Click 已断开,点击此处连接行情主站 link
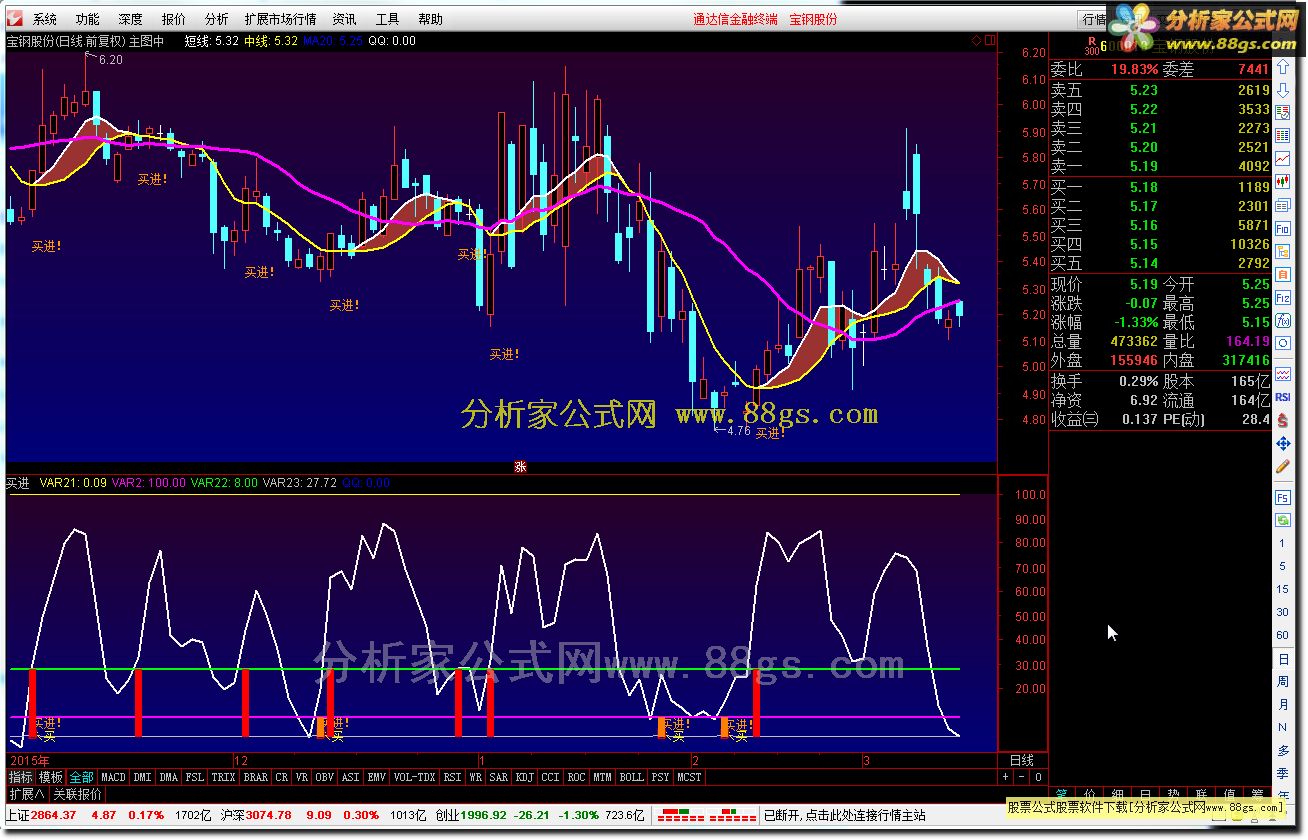This screenshot has height=840, width=1308. 845,815
